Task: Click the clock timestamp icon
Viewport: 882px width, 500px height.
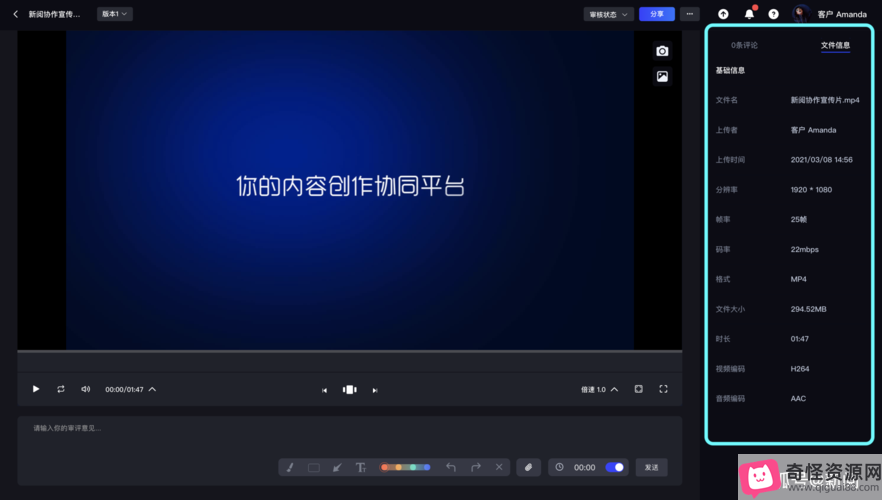Action: pyautogui.click(x=559, y=467)
